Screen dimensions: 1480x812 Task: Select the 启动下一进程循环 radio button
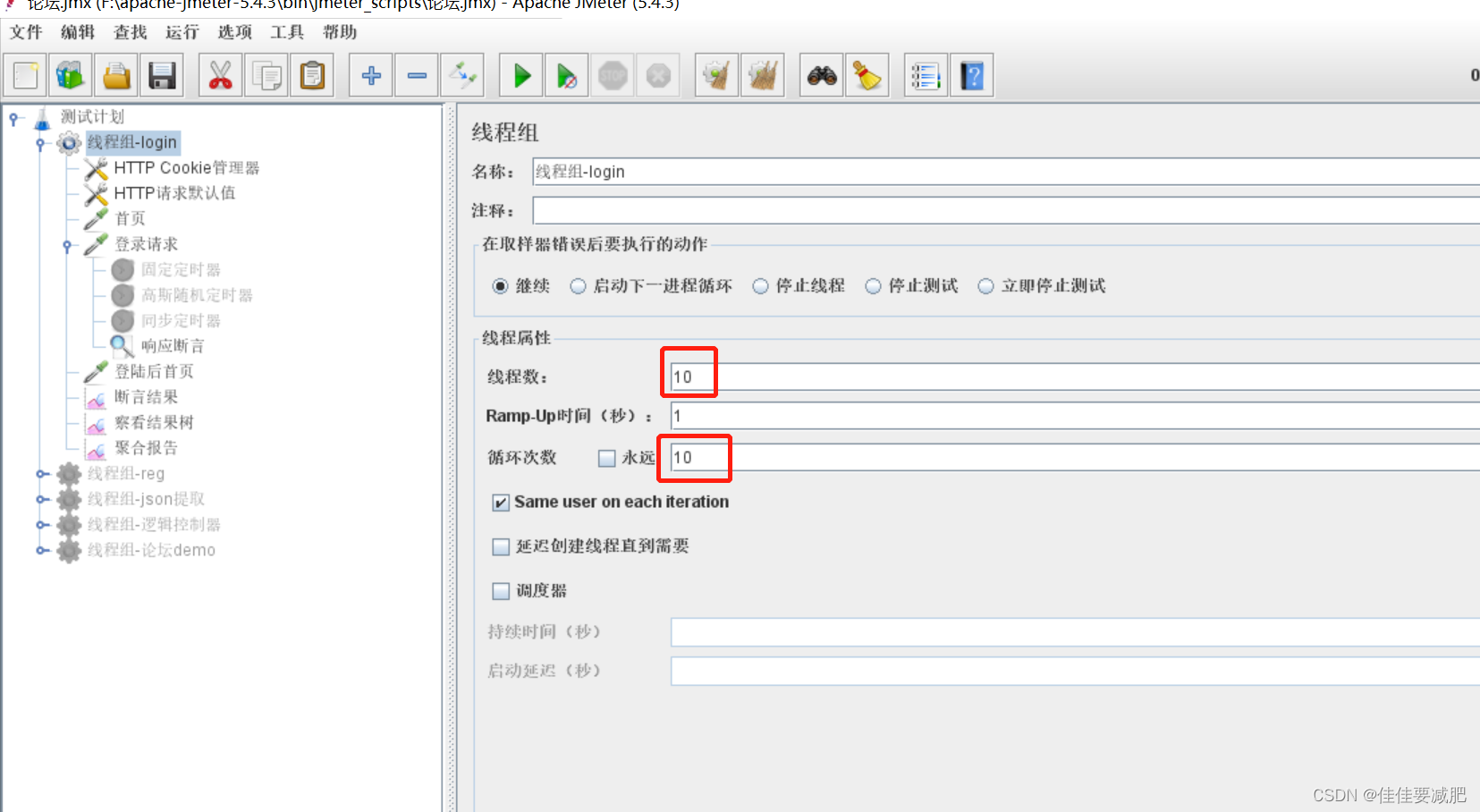(x=579, y=286)
